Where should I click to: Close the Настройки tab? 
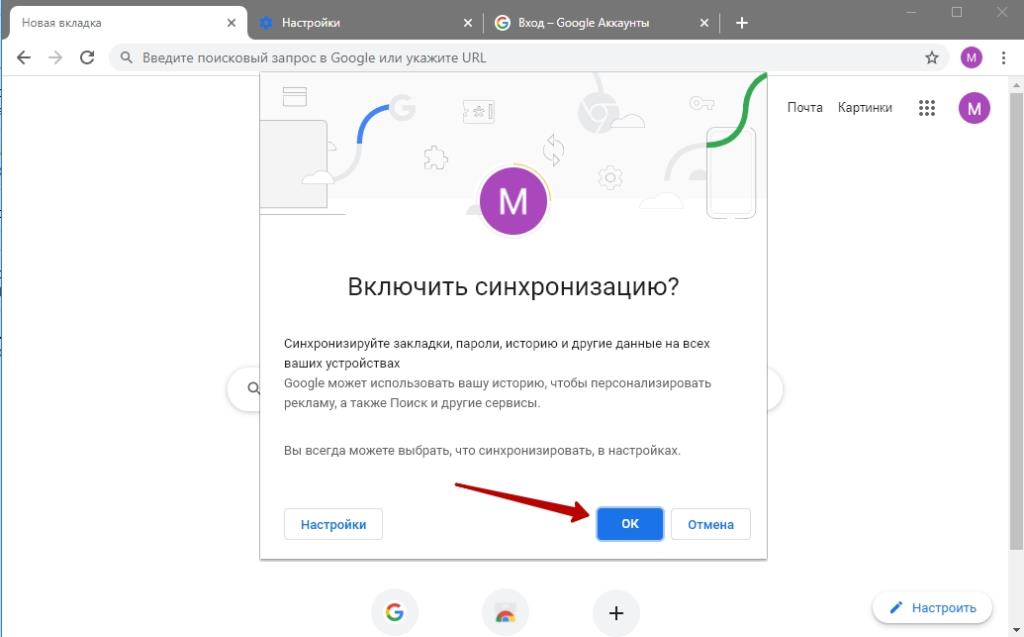click(468, 23)
